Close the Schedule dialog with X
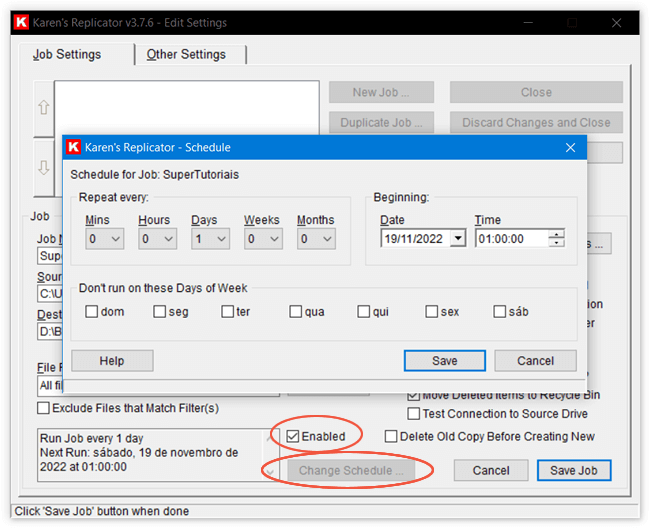The image size is (650, 528). point(570,147)
